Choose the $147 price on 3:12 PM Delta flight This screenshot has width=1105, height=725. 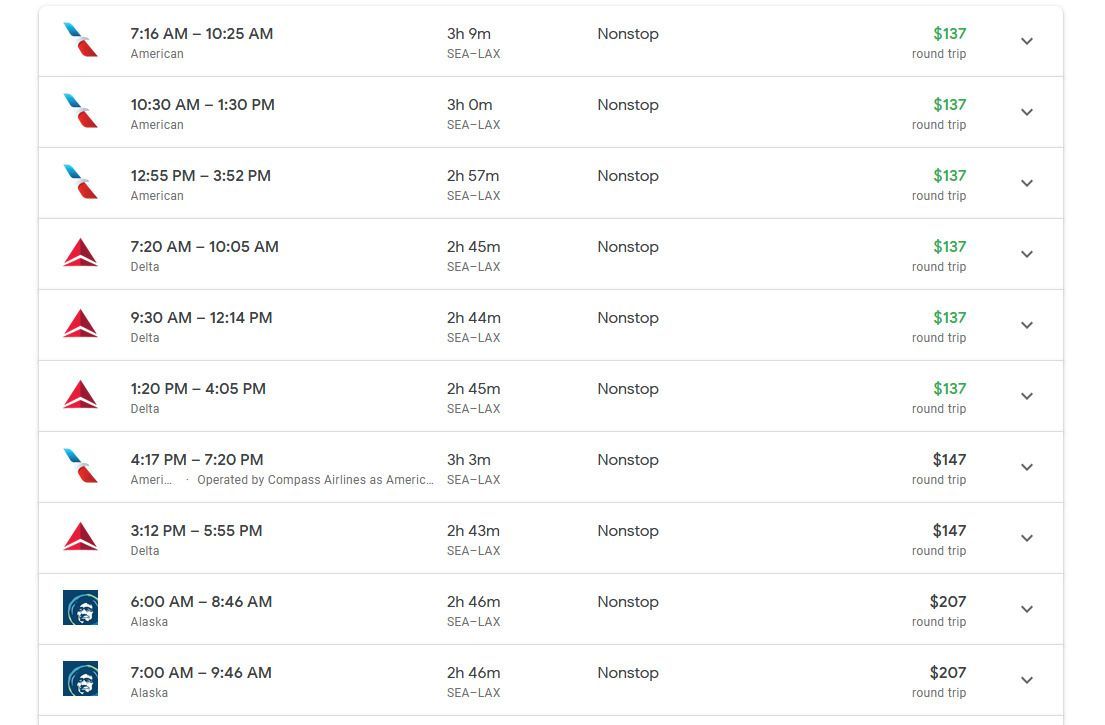point(949,531)
